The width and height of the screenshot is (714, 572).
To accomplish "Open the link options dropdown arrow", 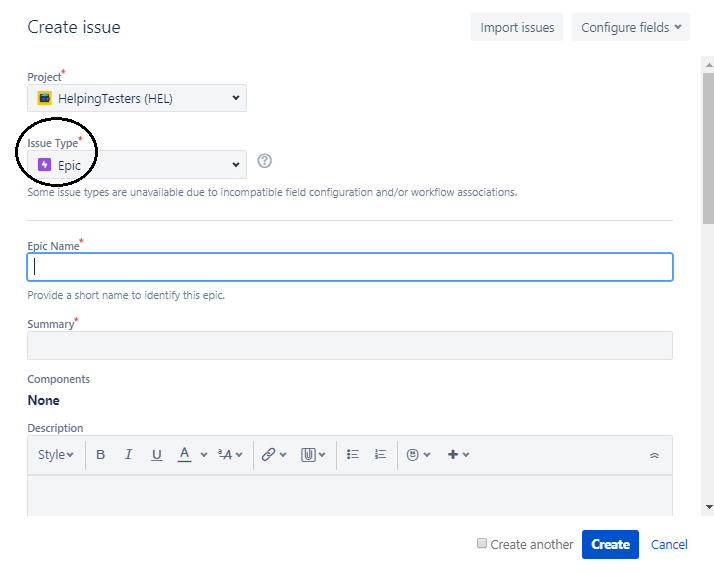I will (x=283, y=455).
